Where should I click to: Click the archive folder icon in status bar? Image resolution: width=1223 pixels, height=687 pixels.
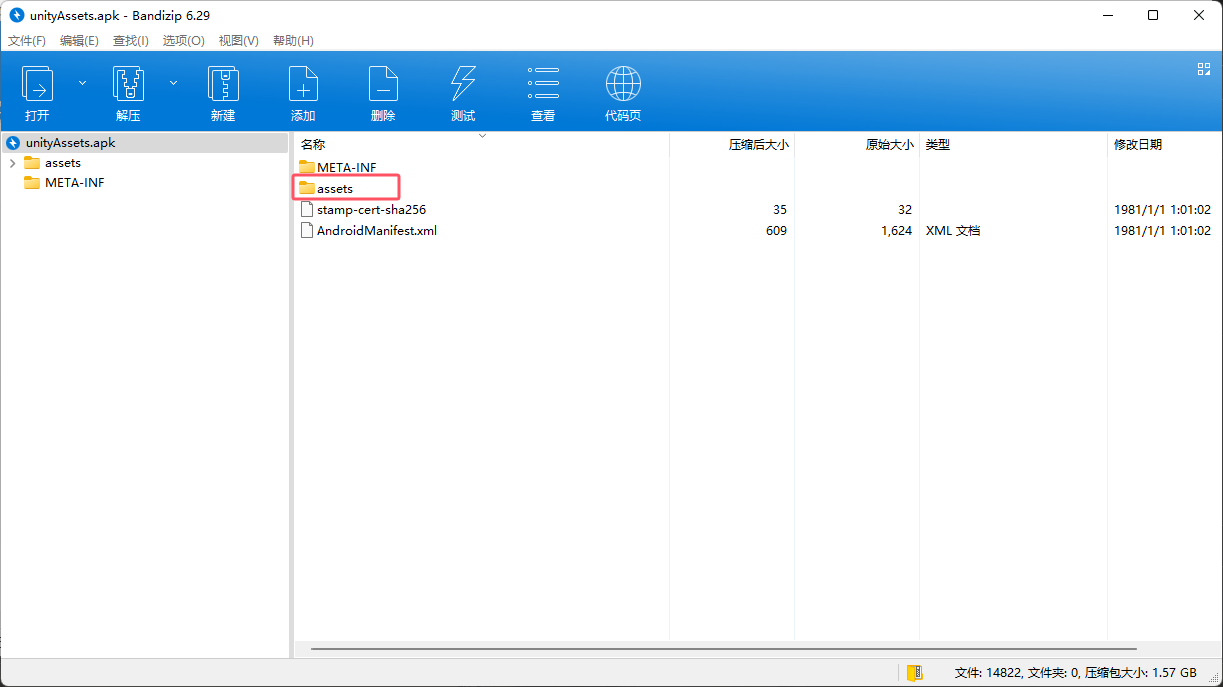(x=914, y=673)
